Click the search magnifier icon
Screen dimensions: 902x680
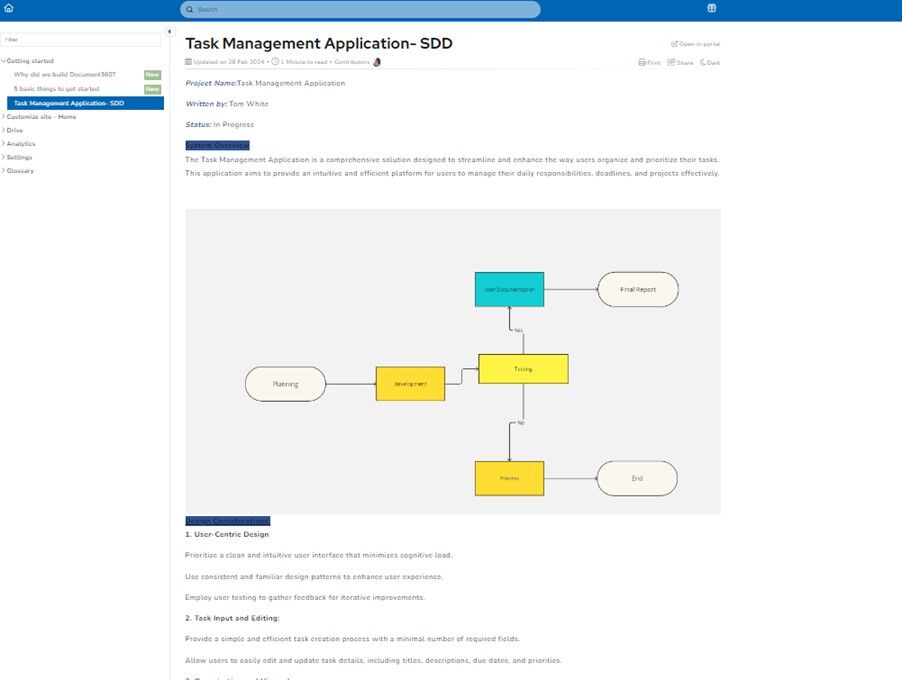click(x=190, y=9)
